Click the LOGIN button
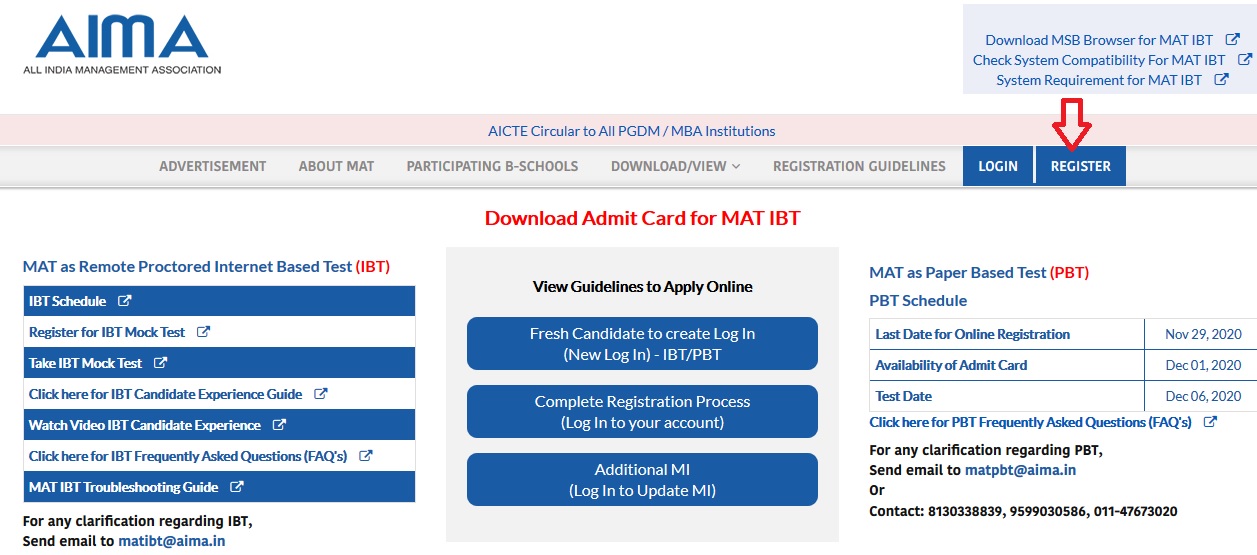This screenshot has width=1257, height=555. 998,166
